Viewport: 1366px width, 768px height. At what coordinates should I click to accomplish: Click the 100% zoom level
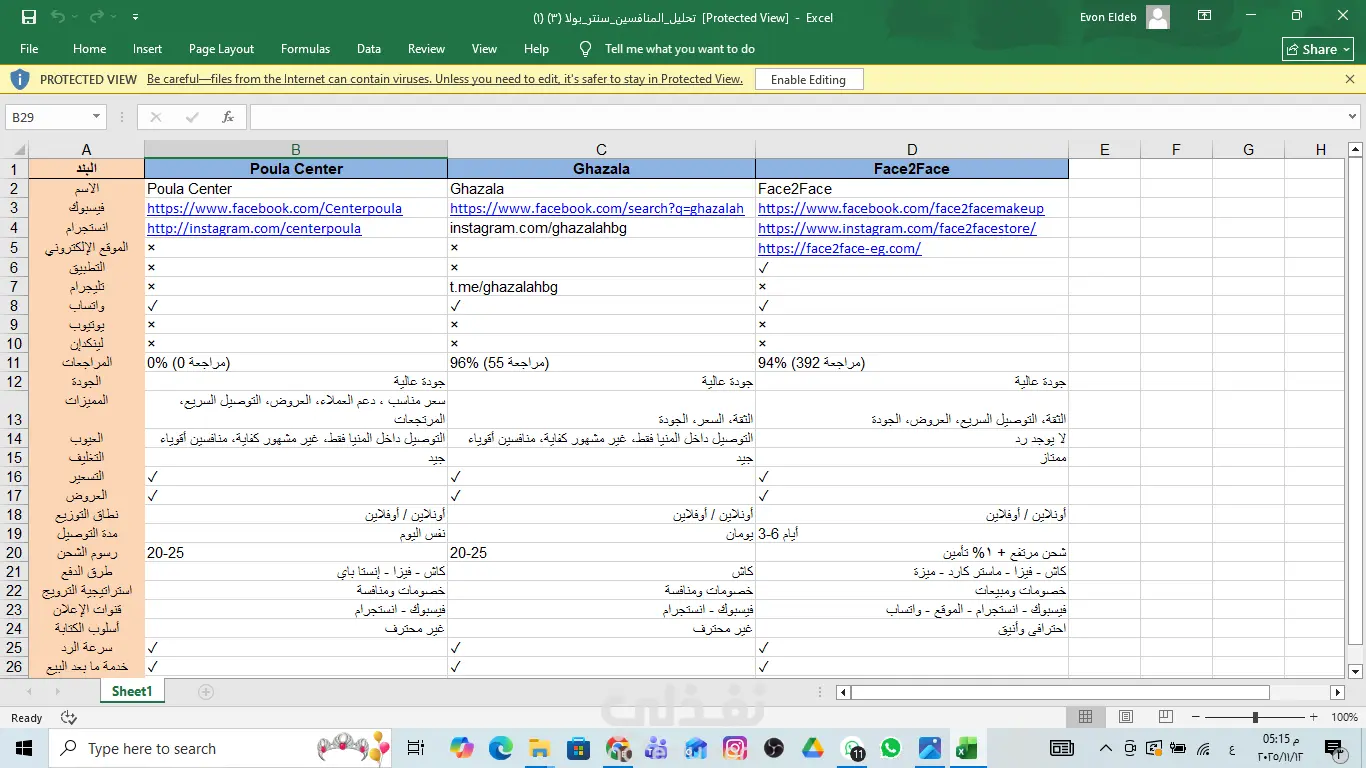click(x=1344, y=717)
